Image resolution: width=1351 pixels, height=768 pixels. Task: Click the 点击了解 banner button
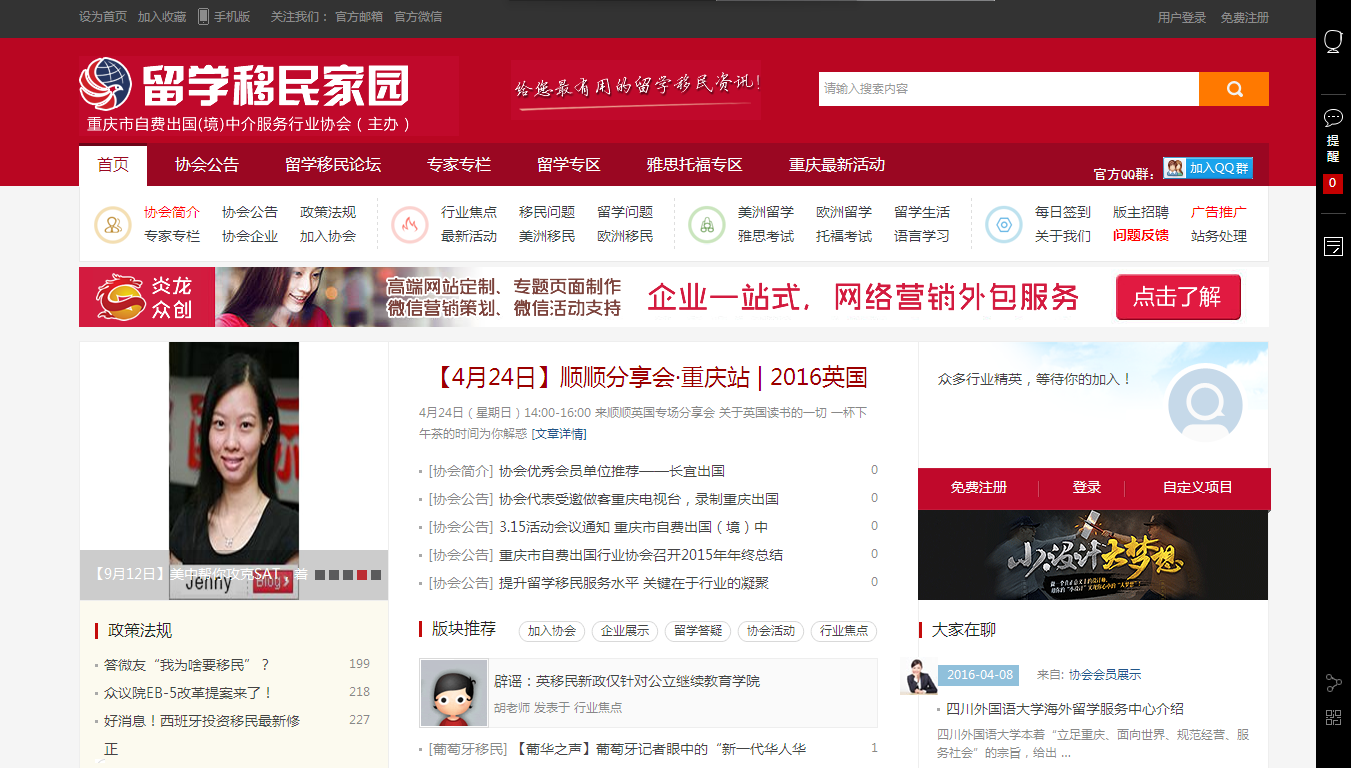(x=1178, y=297)
